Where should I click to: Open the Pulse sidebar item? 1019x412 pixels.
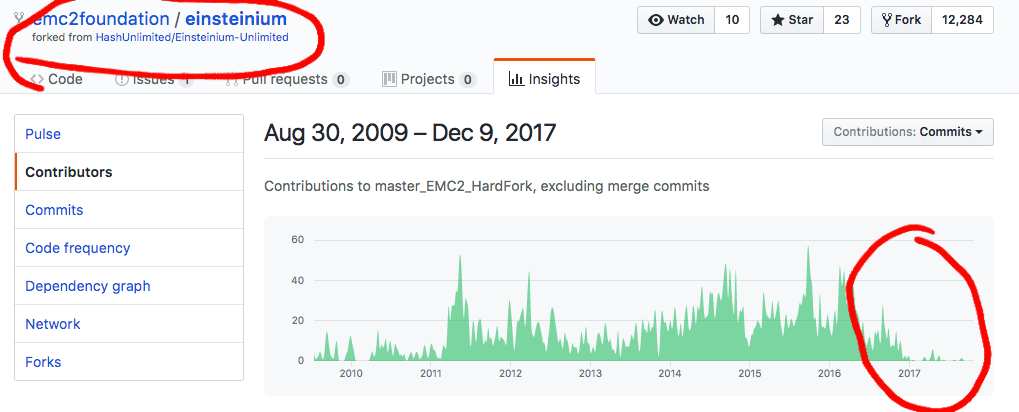(129, 134)
